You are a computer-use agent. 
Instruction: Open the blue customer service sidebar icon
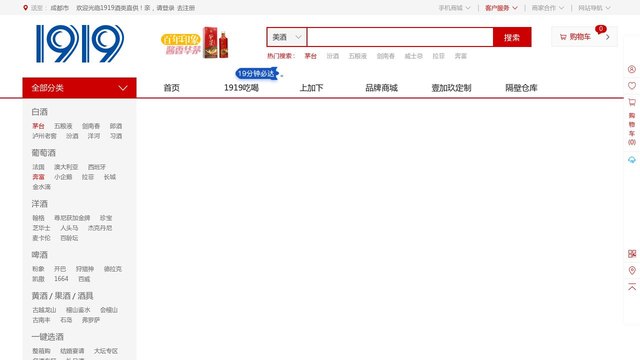coord(632,160)
